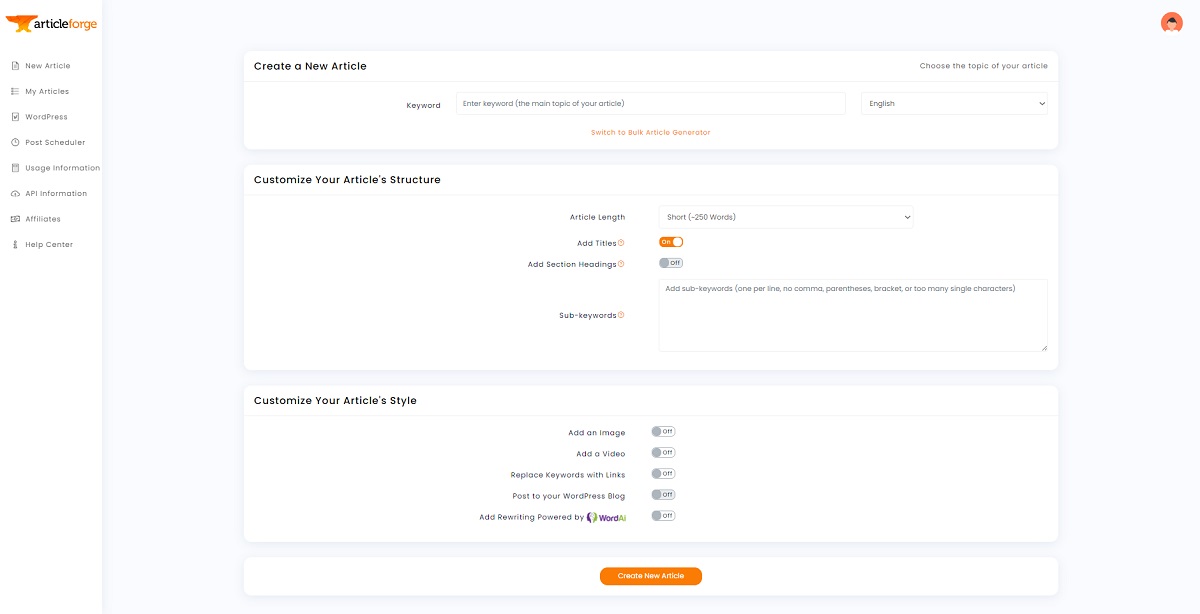Open Post Scheduler page

point(56,142)
